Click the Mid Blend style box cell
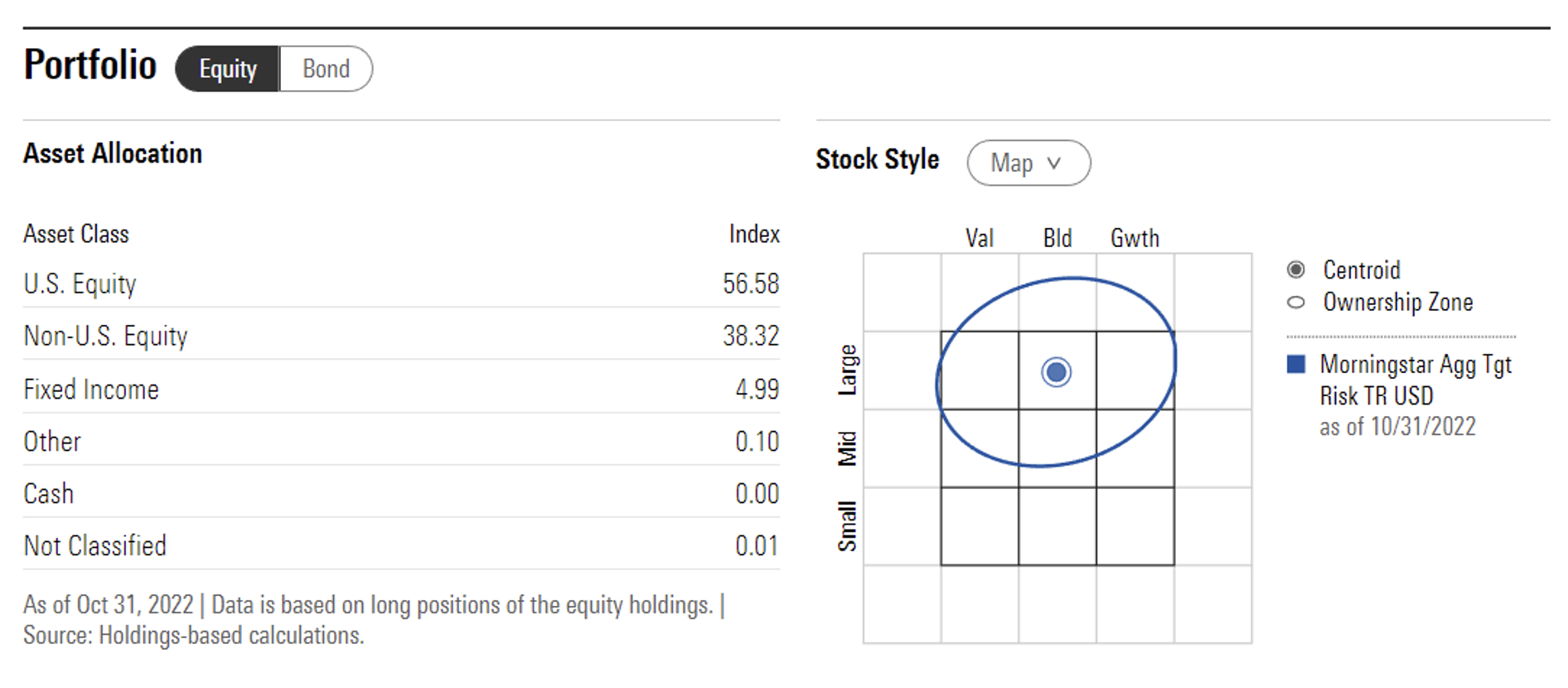 [x=1057, y=448]
